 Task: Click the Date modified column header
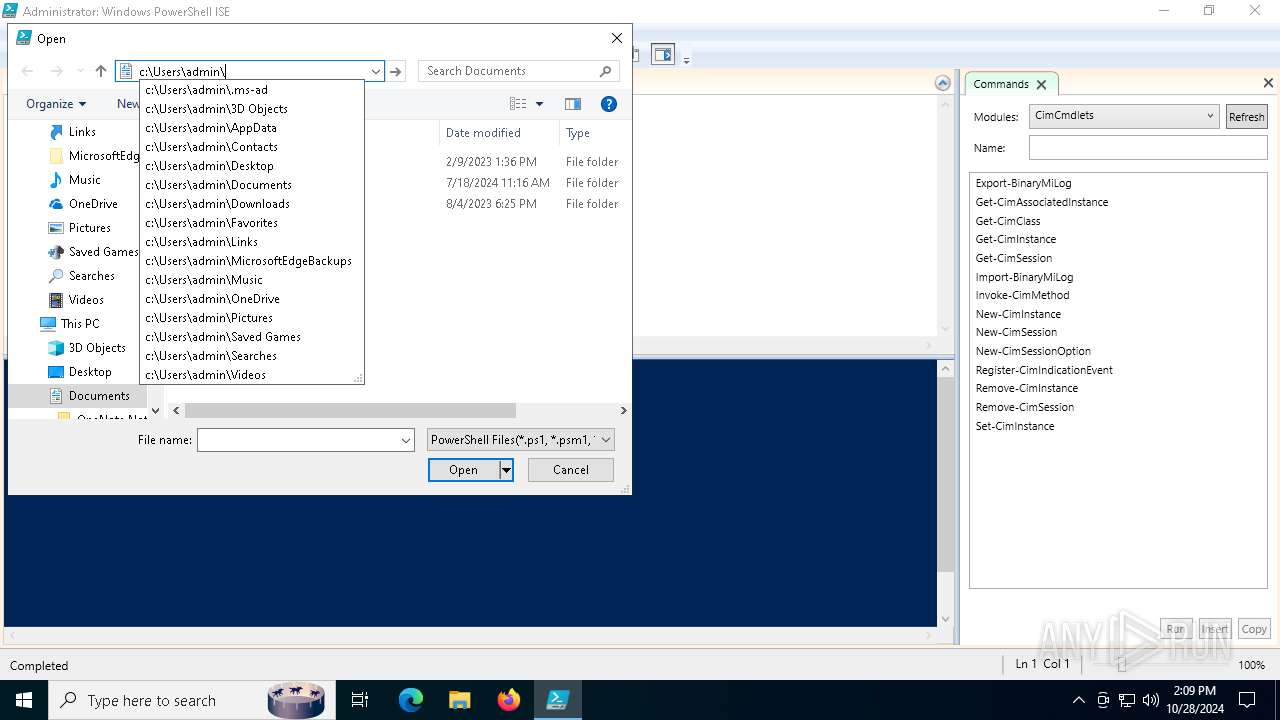(483, 133)
